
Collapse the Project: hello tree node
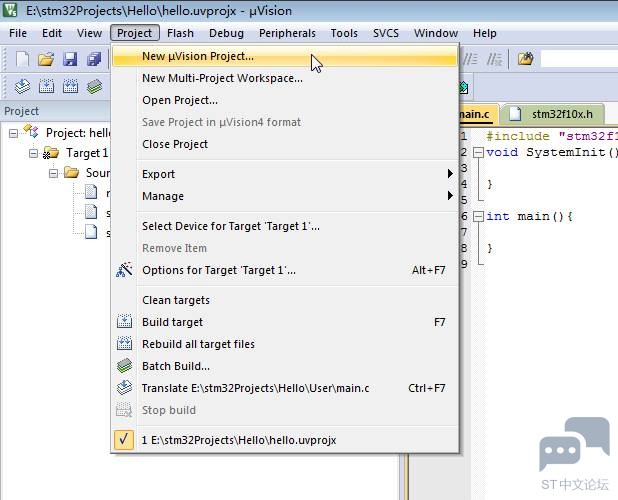tap(13, 134)
